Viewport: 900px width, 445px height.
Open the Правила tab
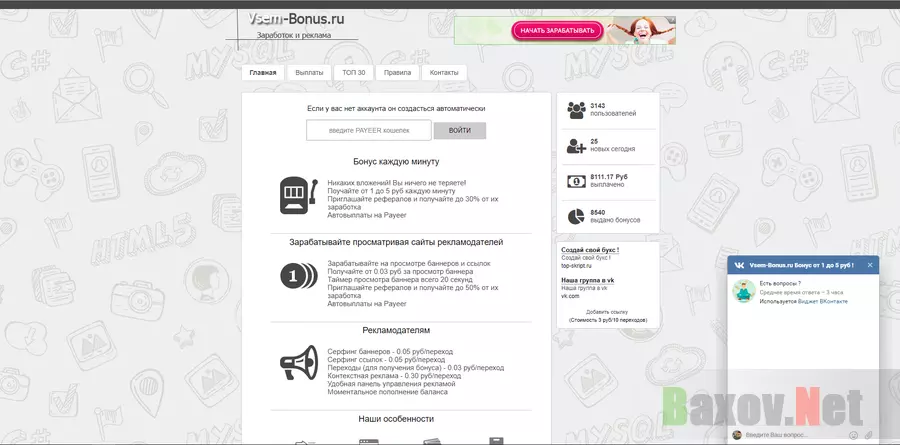tap(397, 73)
